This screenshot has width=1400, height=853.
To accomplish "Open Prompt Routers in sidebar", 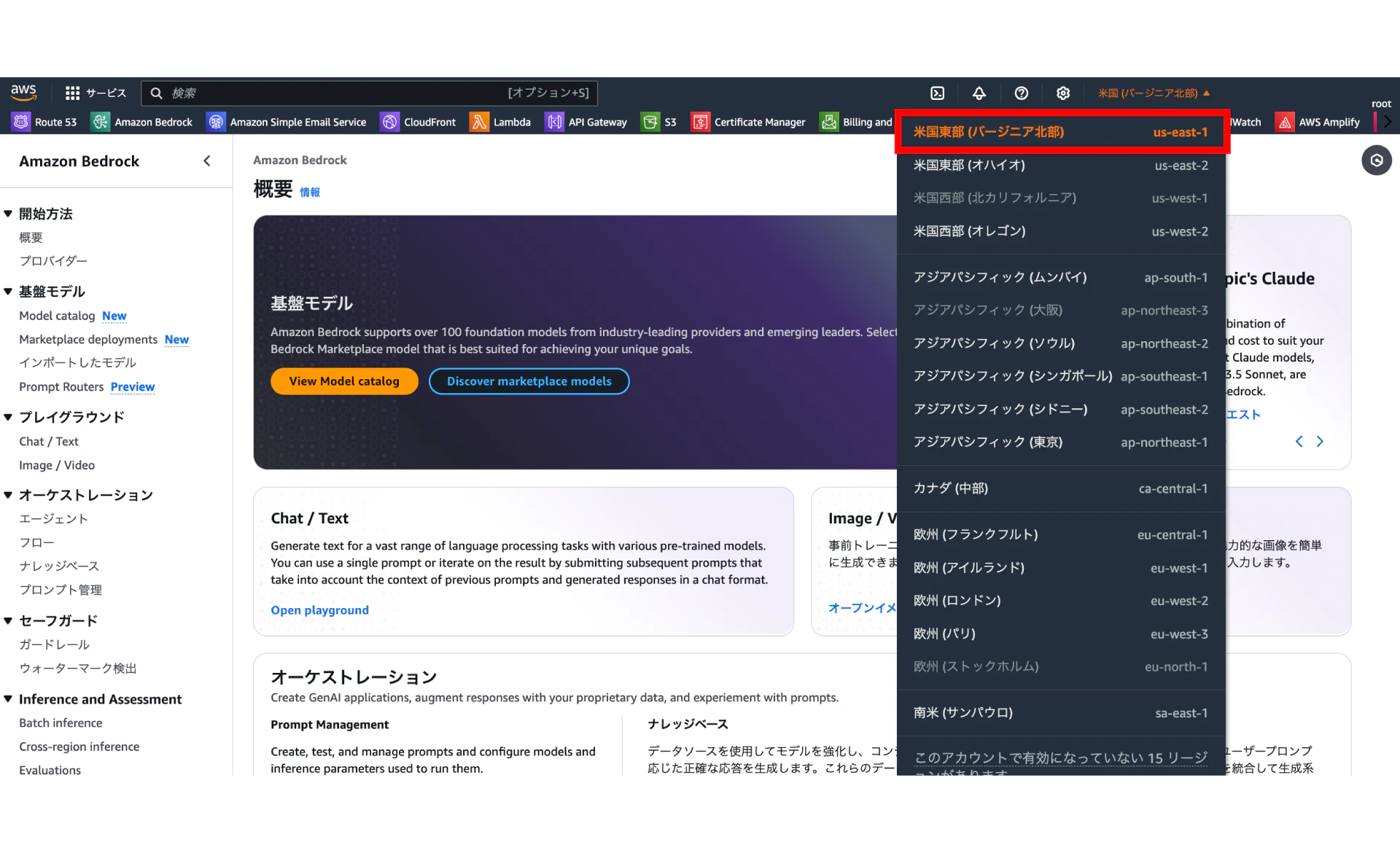I will (x=61, y=387).
